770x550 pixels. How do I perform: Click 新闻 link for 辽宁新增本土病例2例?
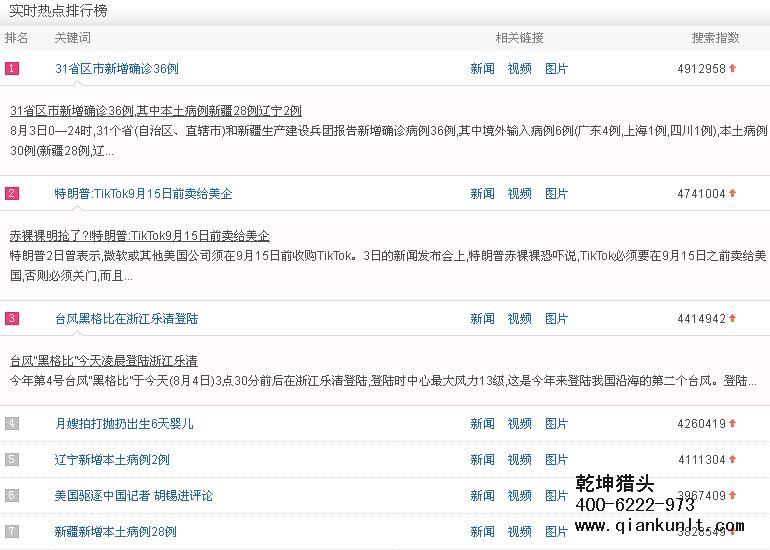pos(482,460)
